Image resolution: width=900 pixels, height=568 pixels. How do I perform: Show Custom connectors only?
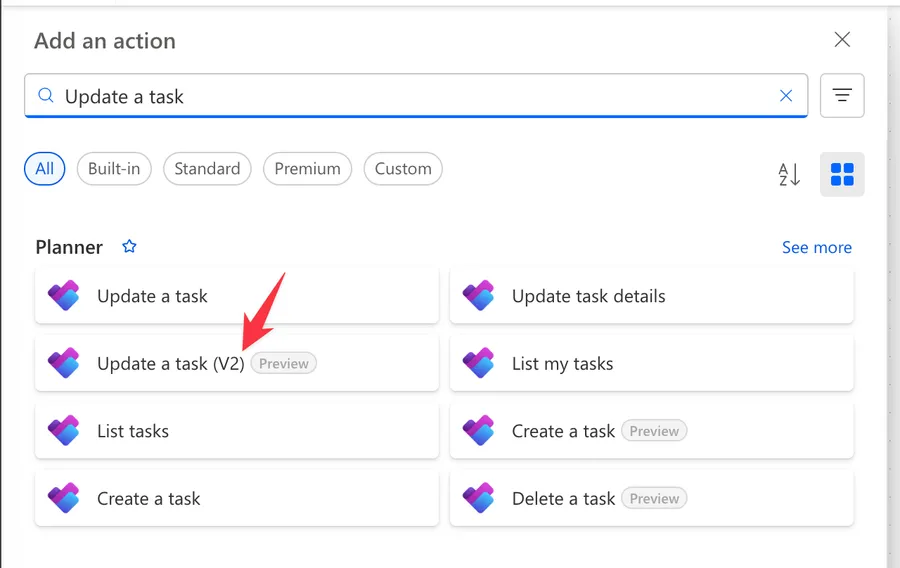pyautogui.click(x=403, y=169)
